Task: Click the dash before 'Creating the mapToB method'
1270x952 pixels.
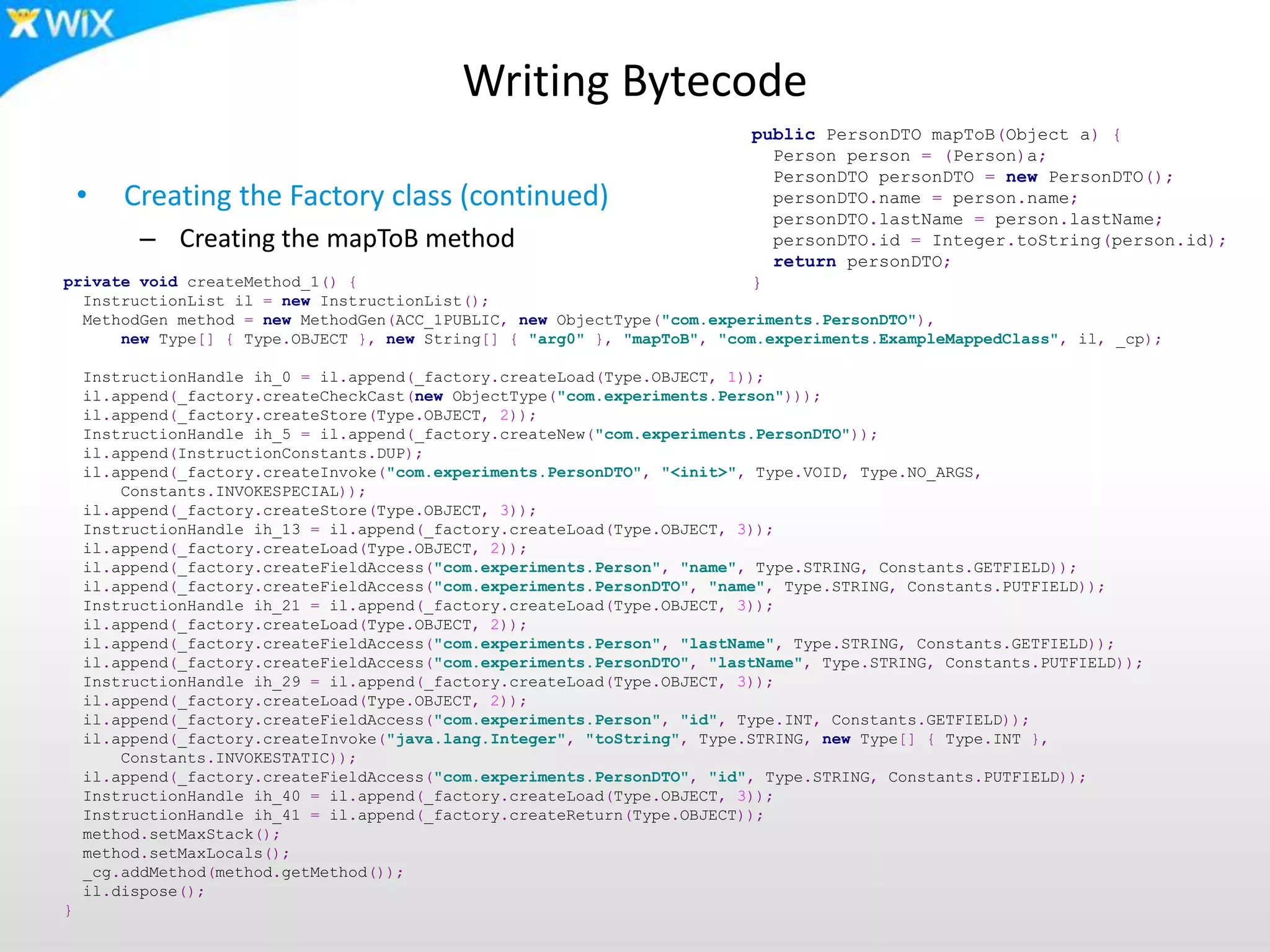Action: click(148, 239)
